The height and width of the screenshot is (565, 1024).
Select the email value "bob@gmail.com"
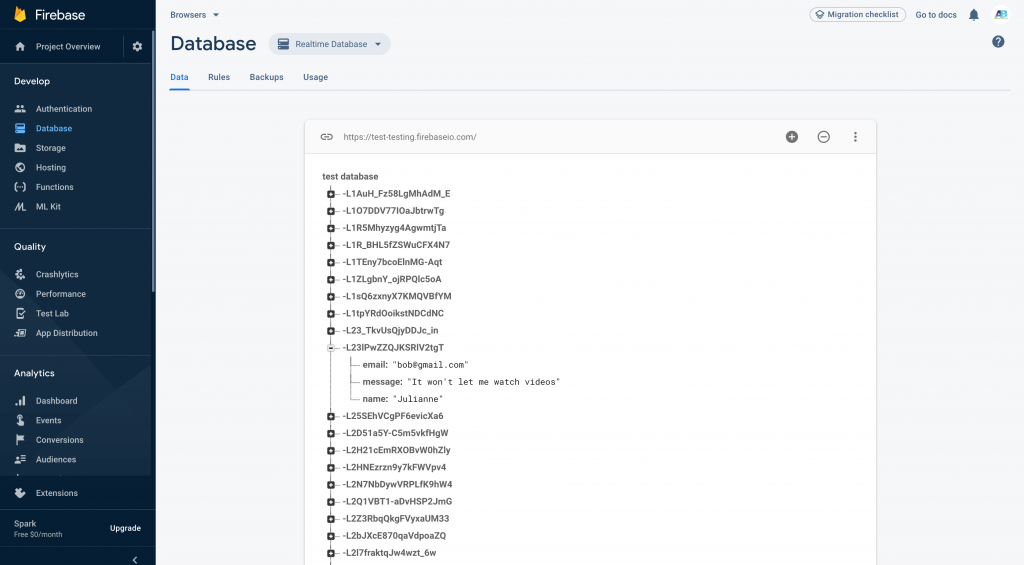coord(430,365)
